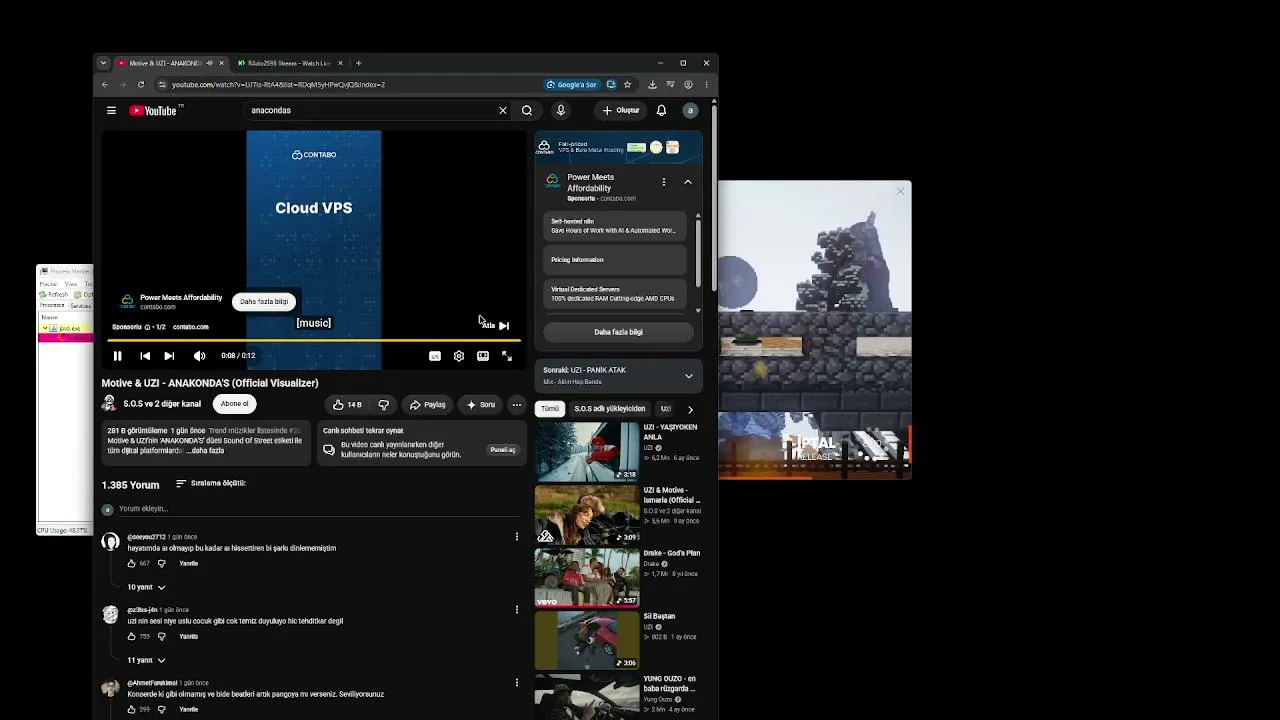Viewport: 1280px width, 720px height.
Task: Bookmark this page with the star
Action: click(627, 85)
